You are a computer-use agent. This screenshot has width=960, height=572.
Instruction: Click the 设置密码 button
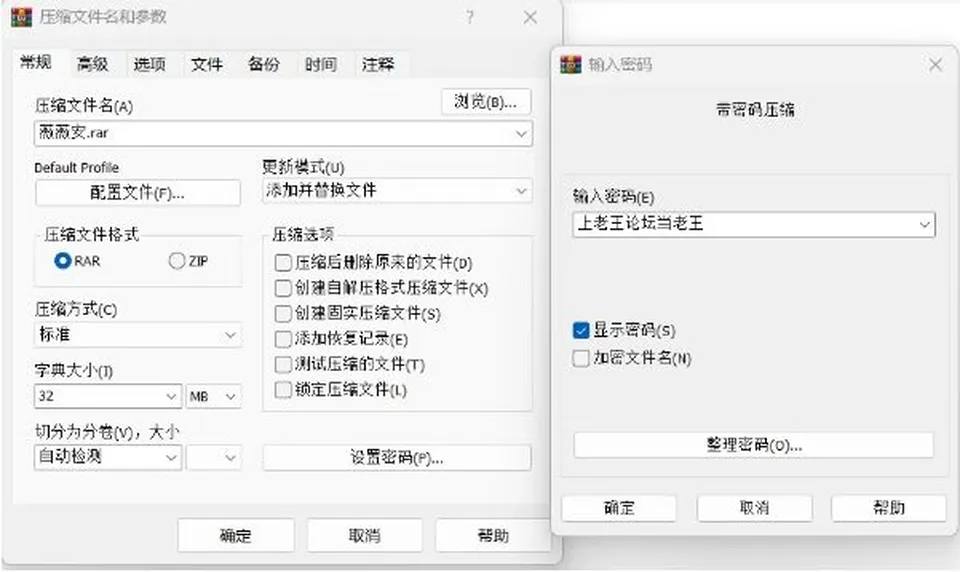397,457
